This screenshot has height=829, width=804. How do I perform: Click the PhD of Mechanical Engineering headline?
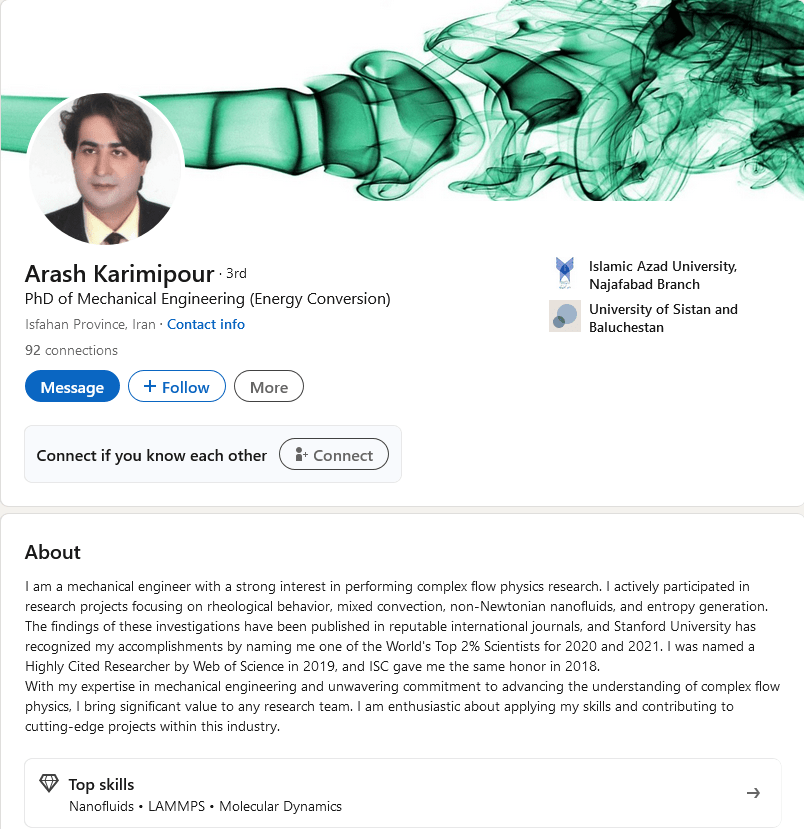tap(207, 299)
